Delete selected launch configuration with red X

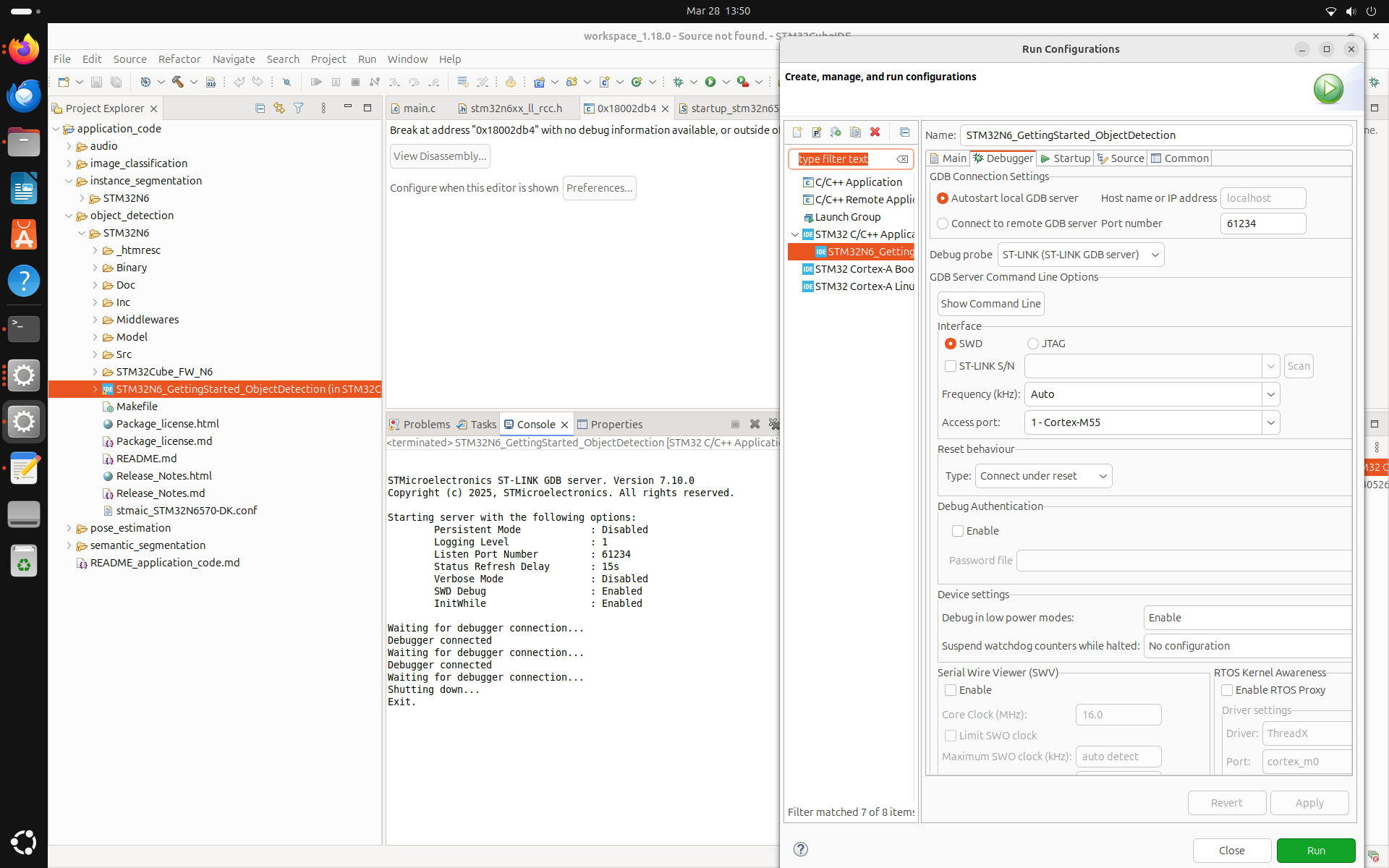pyautogui.click(x=875, y=132)
